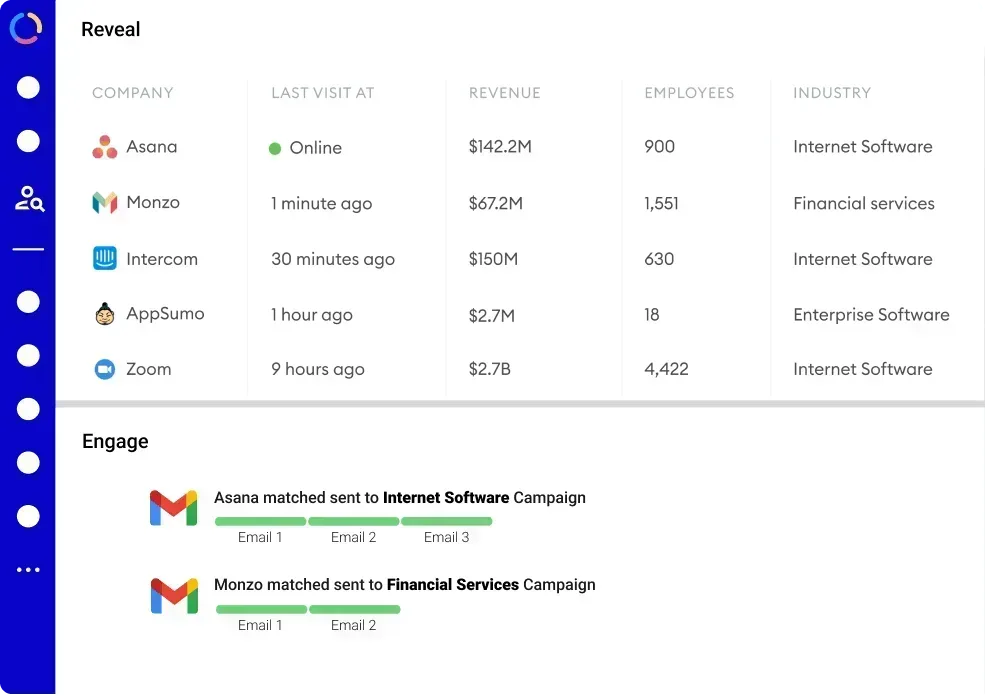Sort by Last Visit At column header
The height and width of the screenshot is (696, 985).
point(322,93)
